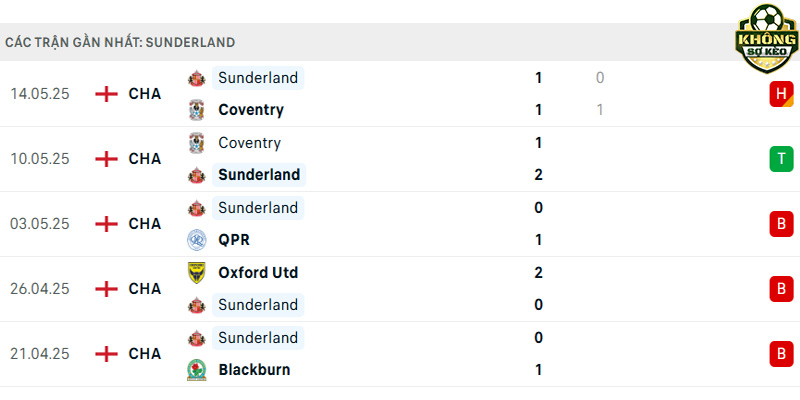Click the B badge for QPR match
The height and width of the screenshot is (400, 800).
point(781,224)
